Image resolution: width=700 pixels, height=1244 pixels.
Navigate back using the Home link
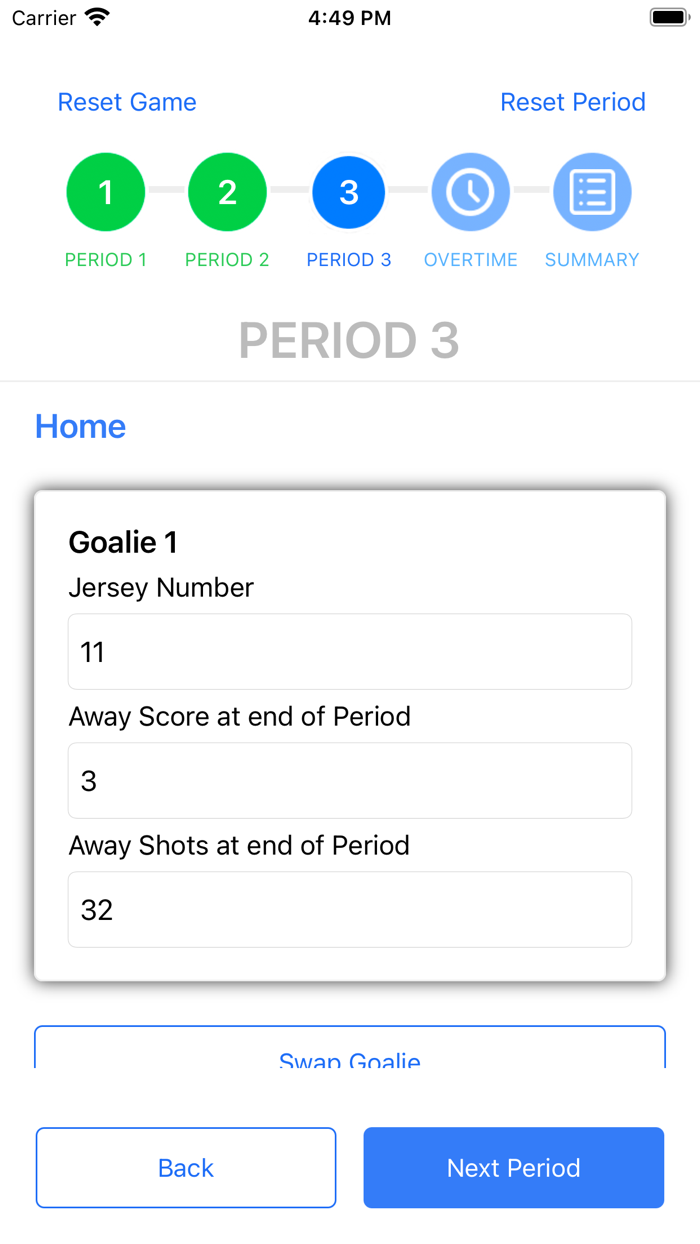(80, 426)
